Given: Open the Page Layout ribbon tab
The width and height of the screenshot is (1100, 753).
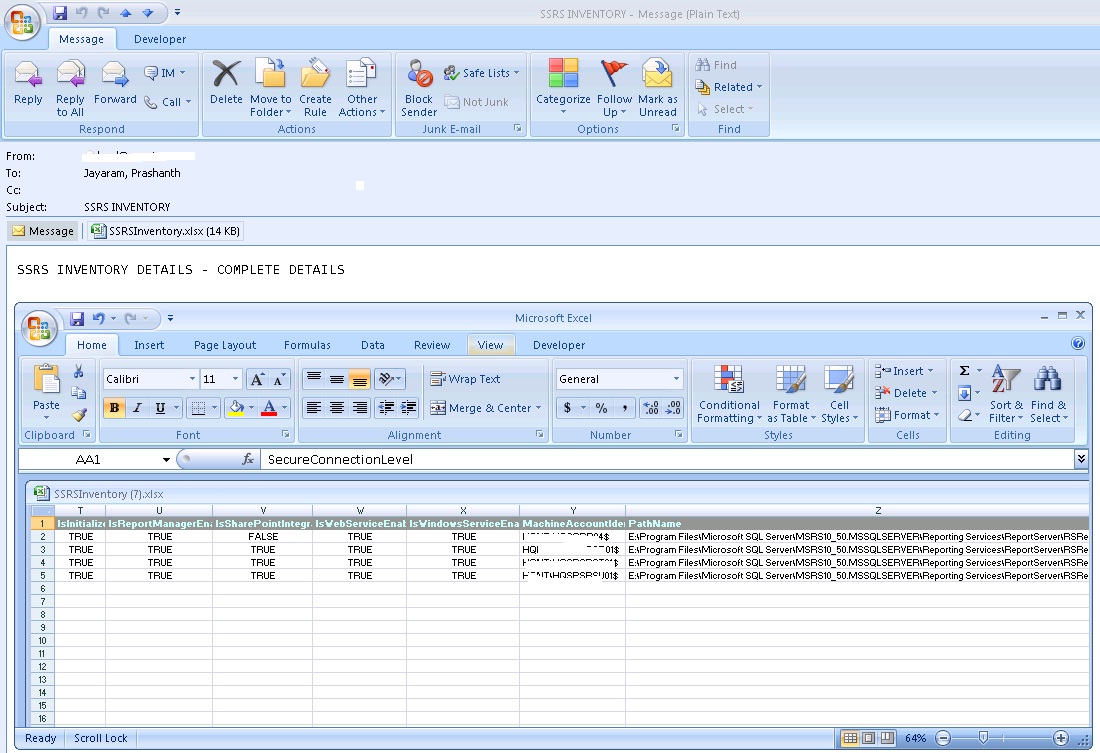Looking at the screenshot, I should pos(225,345).
